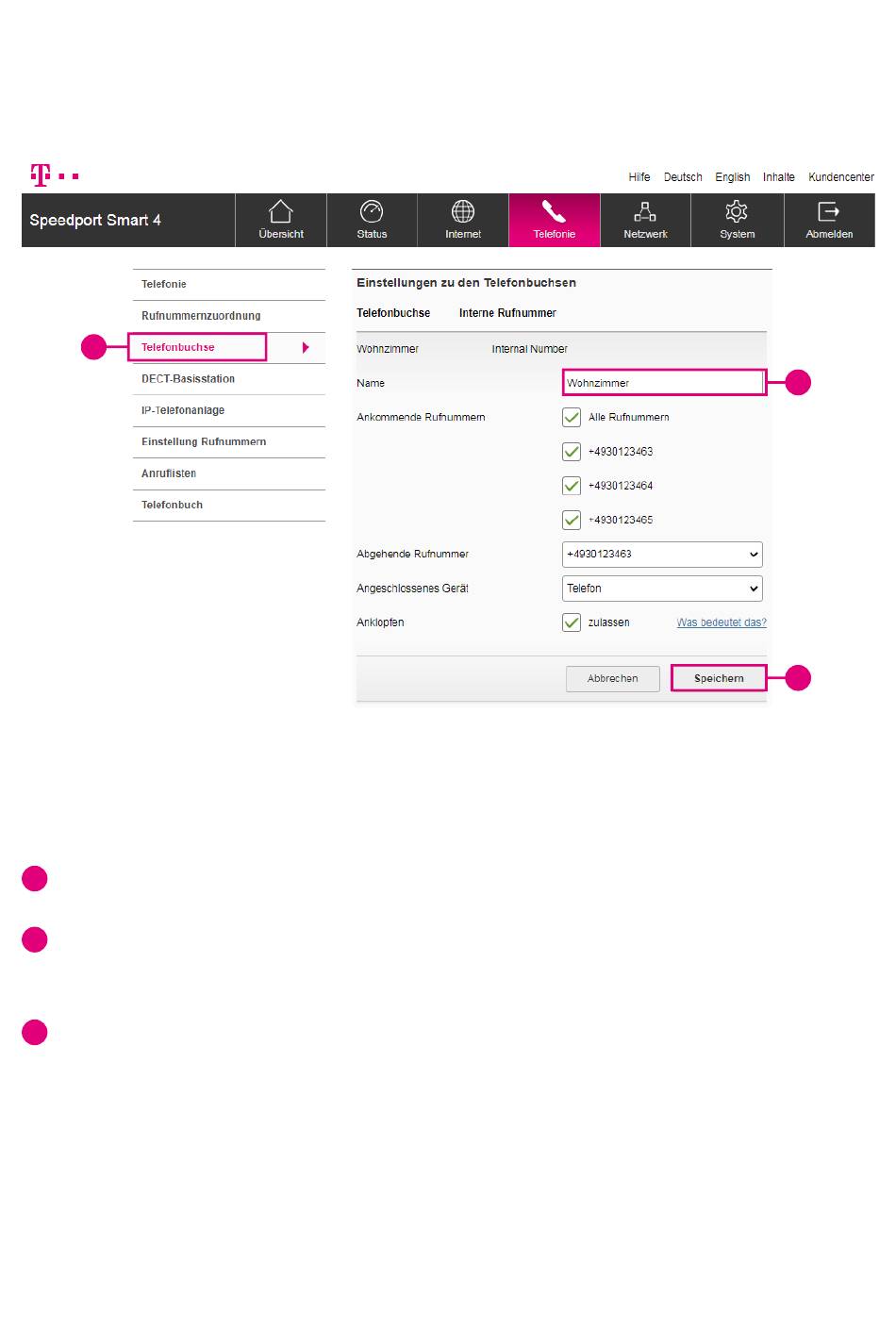Viewport: 896px width, 1344px height.
Task: Open the 'Was bedeutet das?' link
Action: click(722, 622)
